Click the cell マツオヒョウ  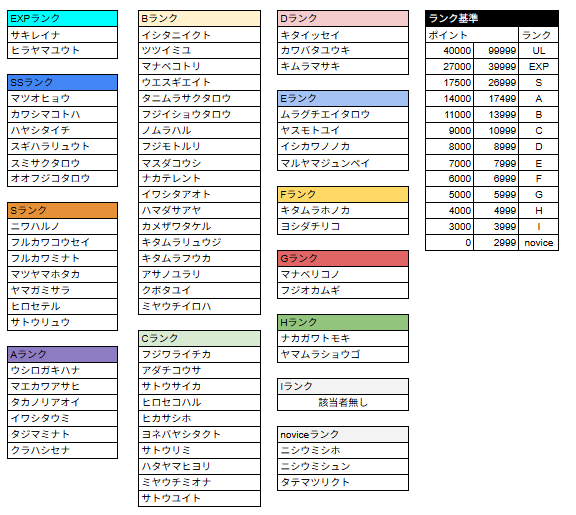[x=62, y=98]
